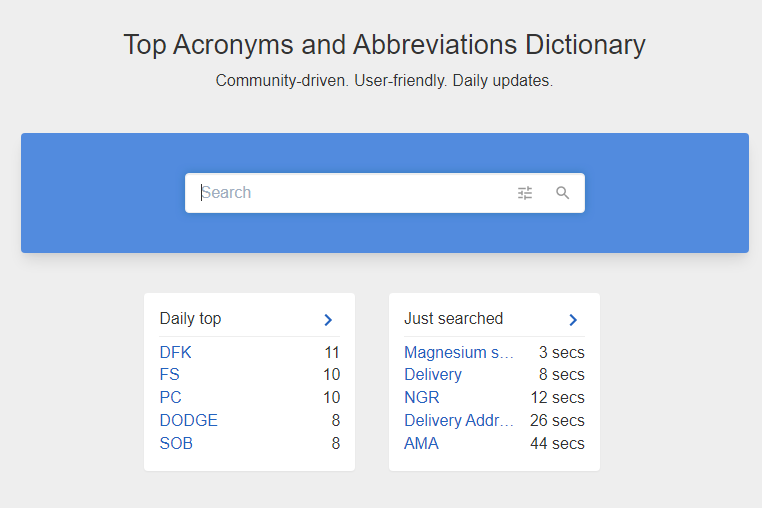
Task: Open the SOB acronym link
Action: (x=176, y=443)
